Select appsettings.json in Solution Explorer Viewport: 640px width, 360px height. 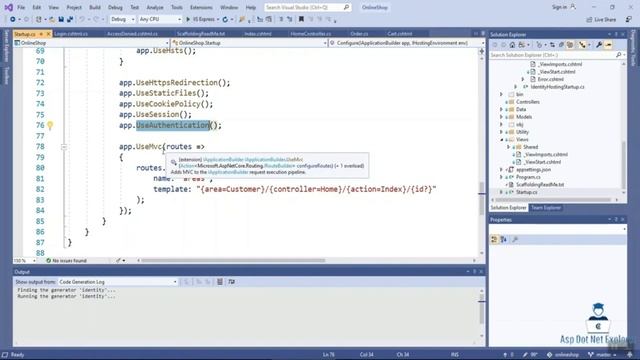pyautogui.click(x=533, y=170)
